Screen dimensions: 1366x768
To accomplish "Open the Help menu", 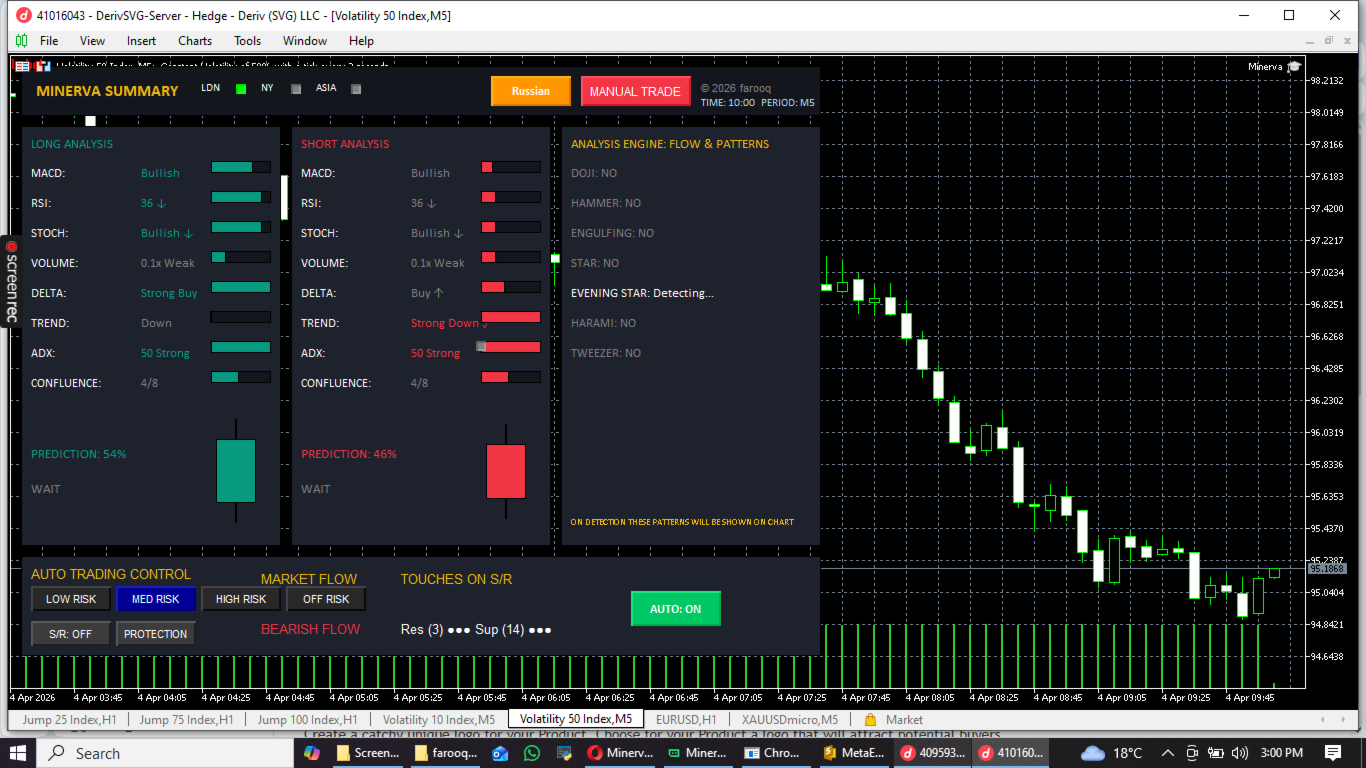I will [x=361, y=41].
